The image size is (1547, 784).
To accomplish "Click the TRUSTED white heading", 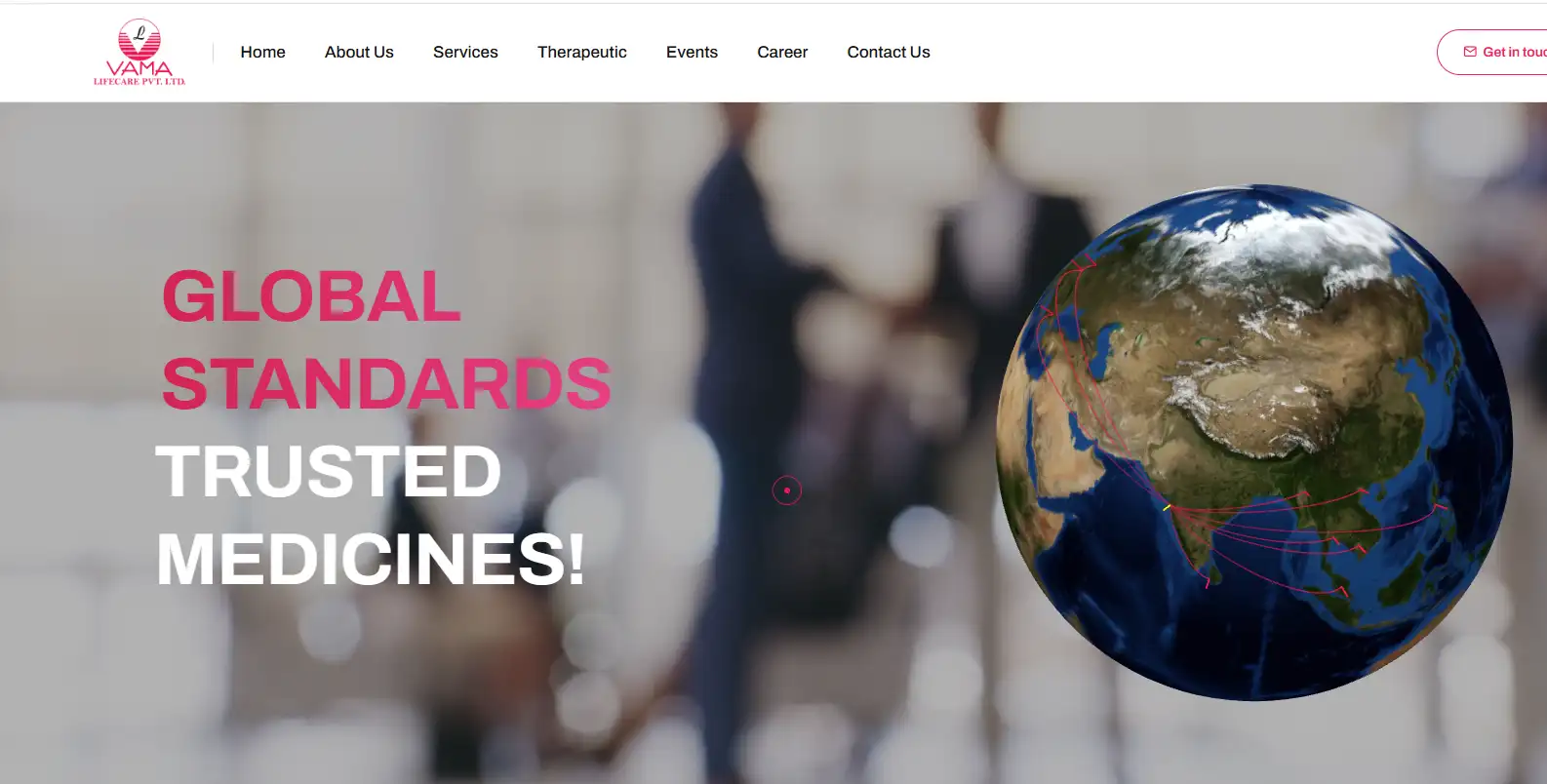I will click(329, 471).
